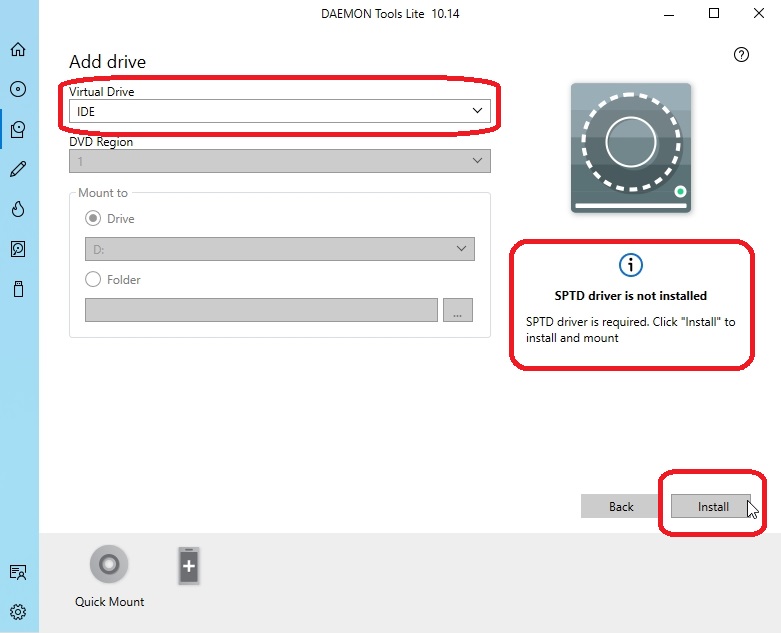Click the folder browse ellipsis button
Viewport: 781px width, 633px height.
click(x=458, y=310)
